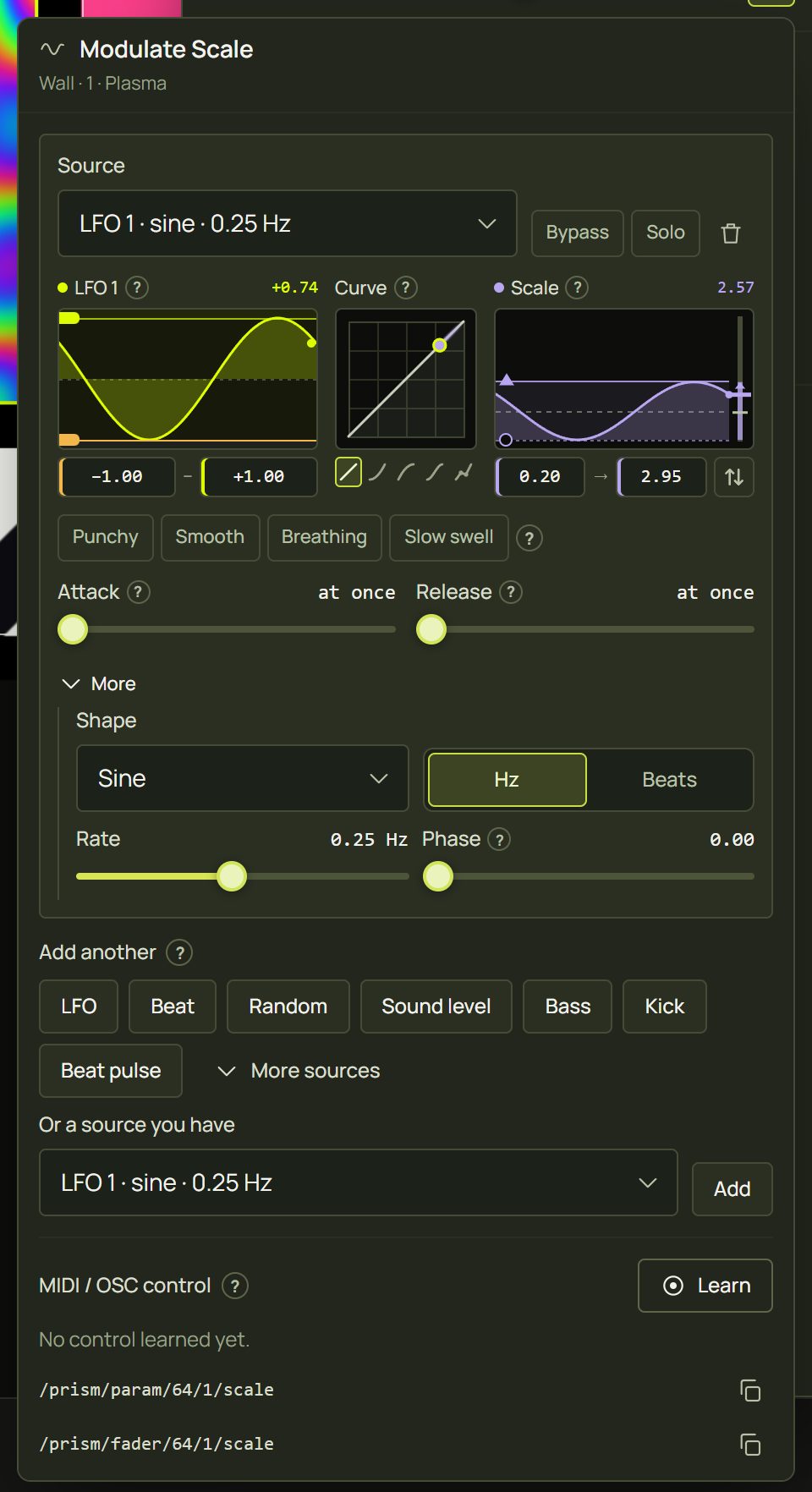Apply the Punchy preset
Screen dimensions: 812x1492
(x=106, y=538)
